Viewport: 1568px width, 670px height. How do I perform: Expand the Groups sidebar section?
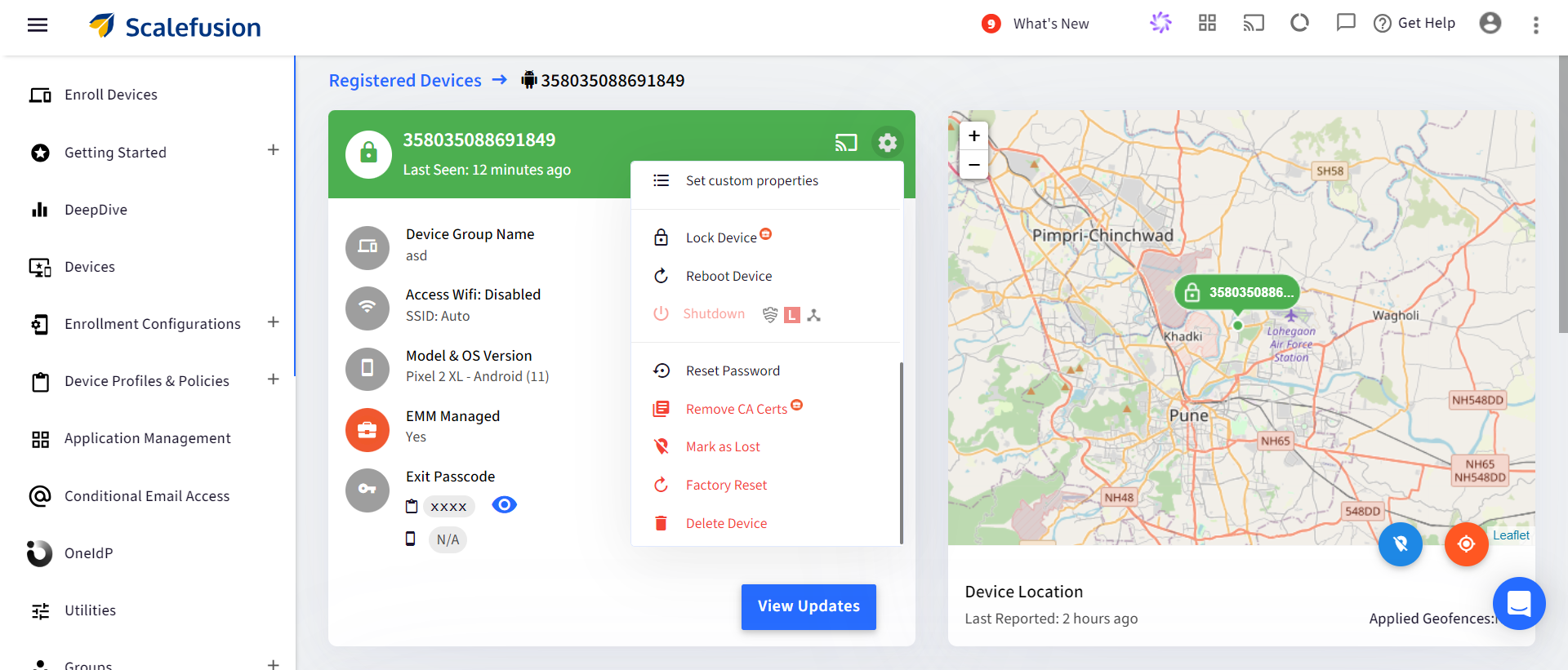tap(273, 664)
